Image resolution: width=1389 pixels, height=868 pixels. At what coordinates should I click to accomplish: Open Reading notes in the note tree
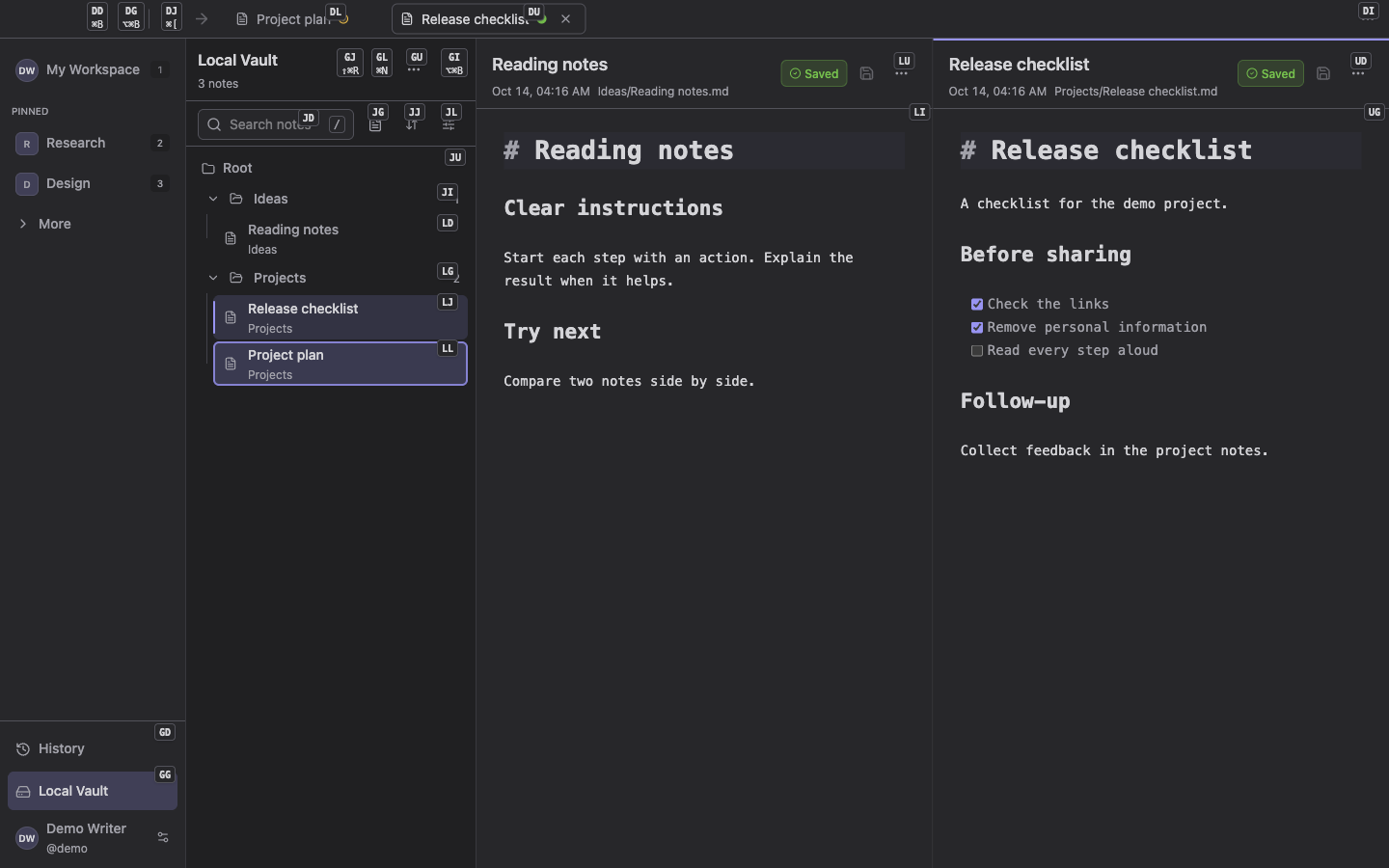point(340,238)
